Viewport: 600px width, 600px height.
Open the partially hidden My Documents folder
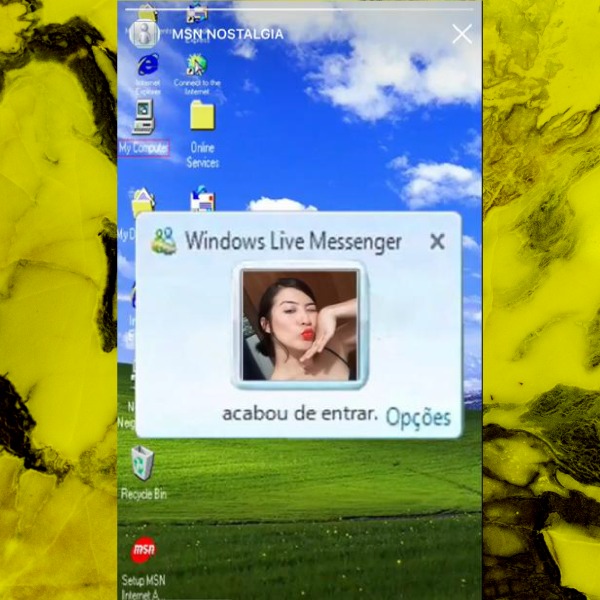pyautogui.click(x=143, y=203)
